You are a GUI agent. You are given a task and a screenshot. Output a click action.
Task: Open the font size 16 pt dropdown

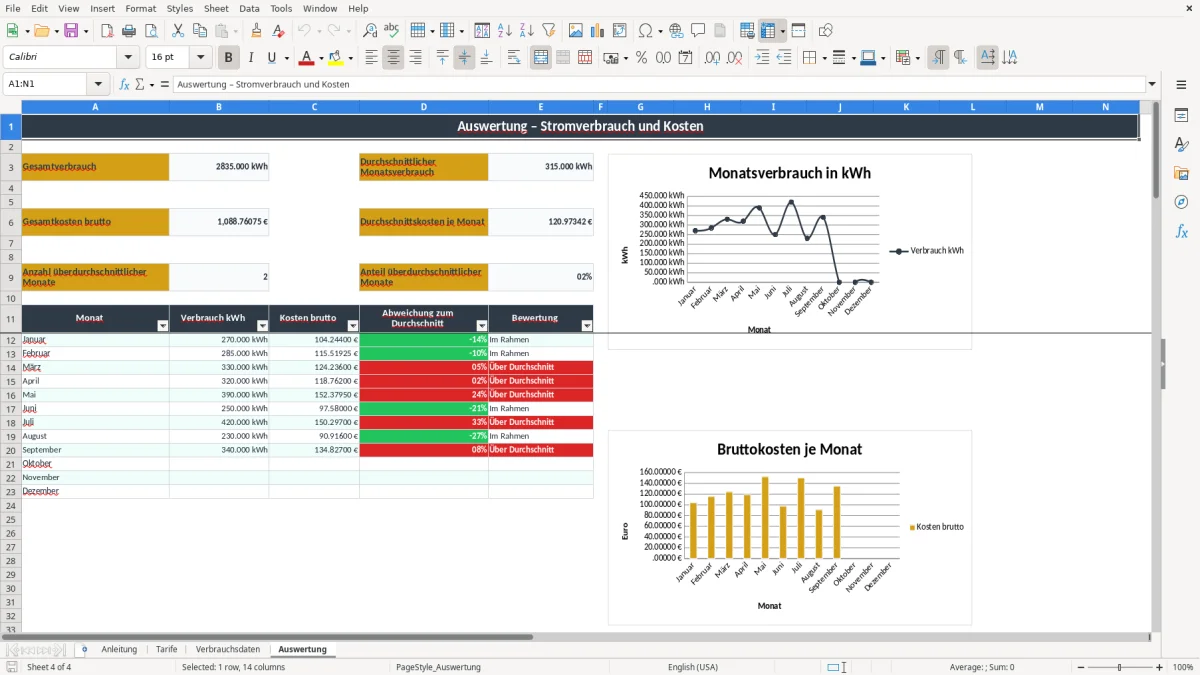(200, 58)
